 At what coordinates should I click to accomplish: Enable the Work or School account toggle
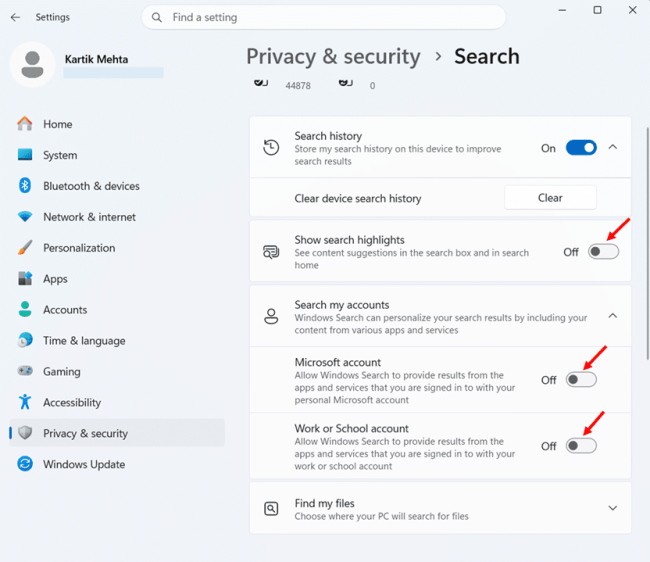coord(581,446)
